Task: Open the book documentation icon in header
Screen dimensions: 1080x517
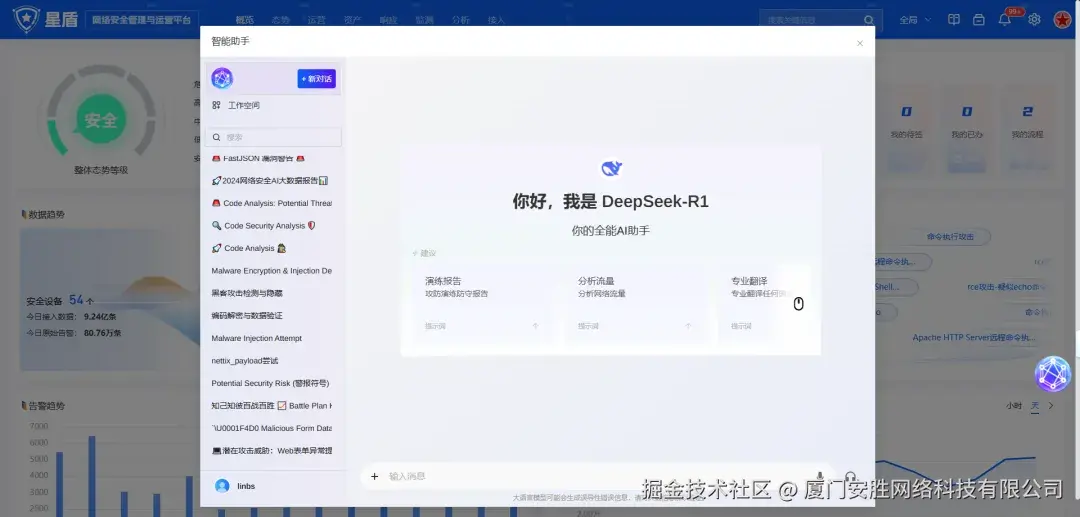Action: (953, 20)
